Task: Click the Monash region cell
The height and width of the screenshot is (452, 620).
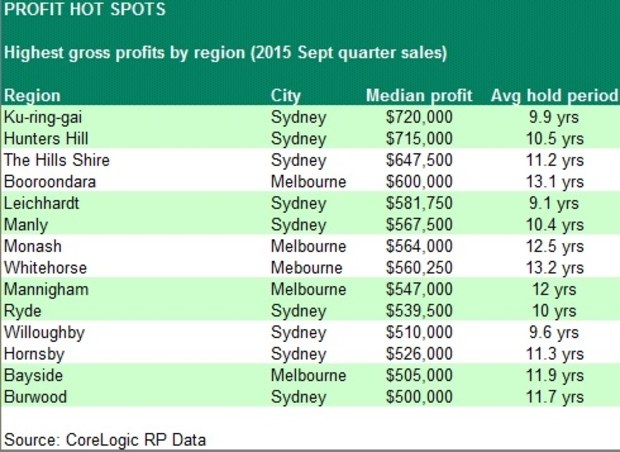Action: coord(33,246)
